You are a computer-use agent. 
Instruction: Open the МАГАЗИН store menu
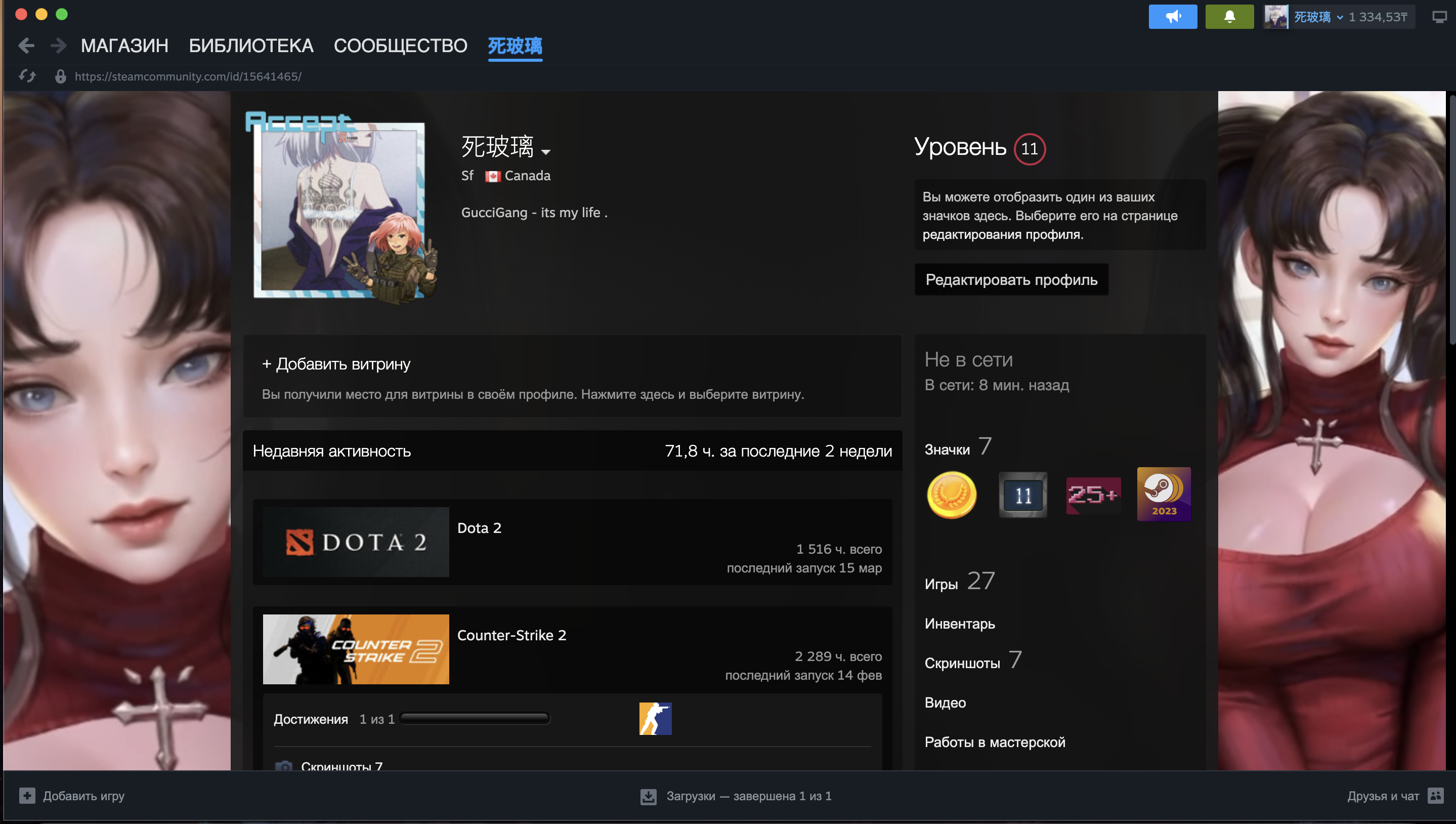pos(124,45)
